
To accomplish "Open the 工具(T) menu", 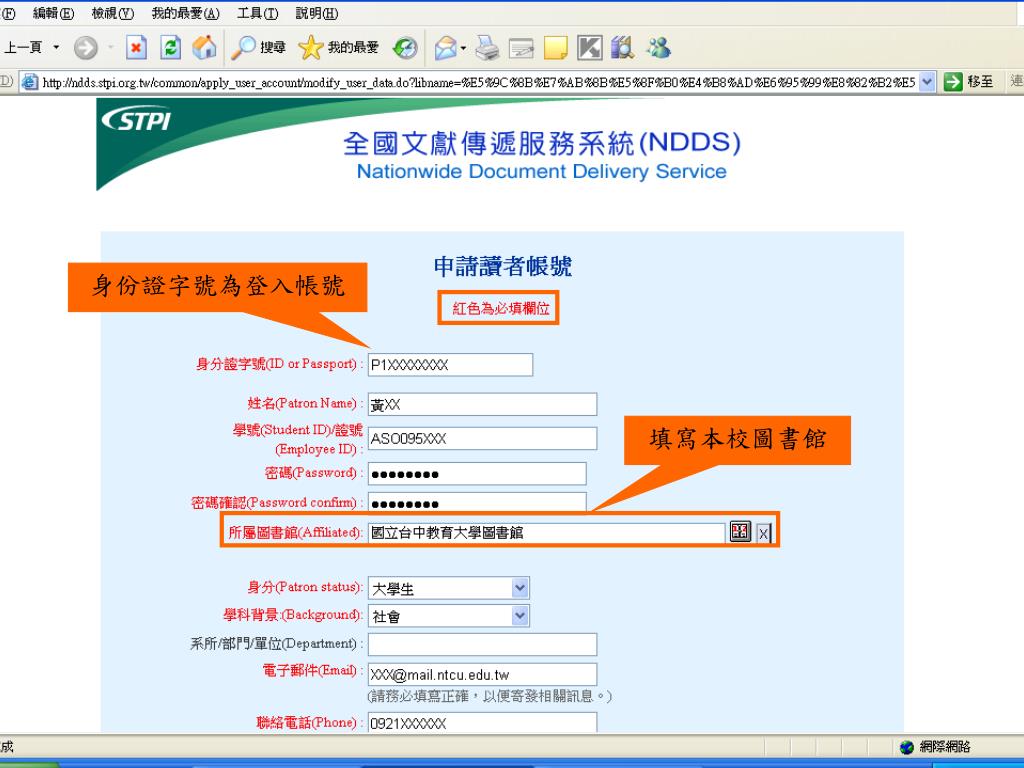I will pyautogui.click(x=257, y=13).
